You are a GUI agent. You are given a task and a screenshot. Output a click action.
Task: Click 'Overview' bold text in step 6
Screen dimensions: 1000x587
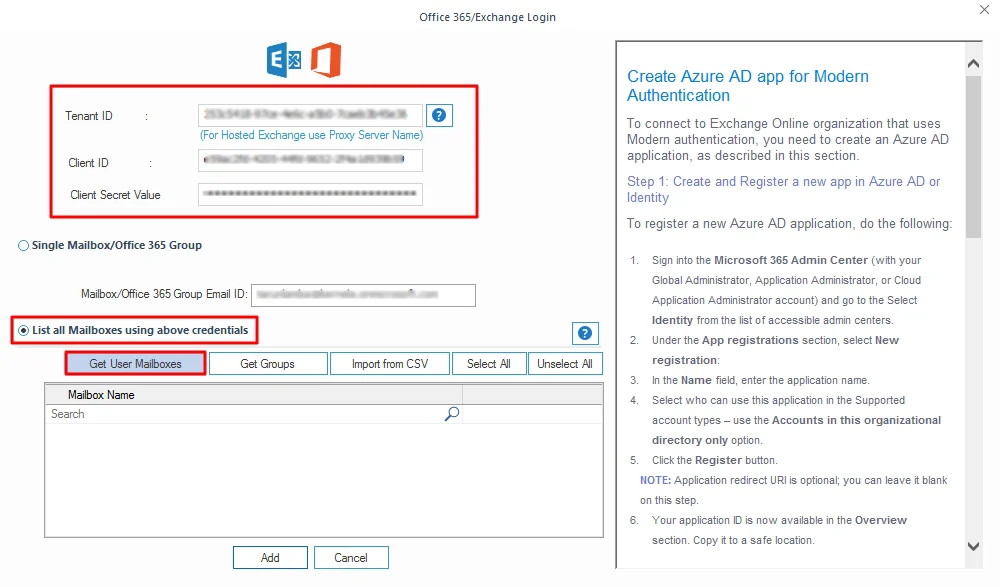881,521
